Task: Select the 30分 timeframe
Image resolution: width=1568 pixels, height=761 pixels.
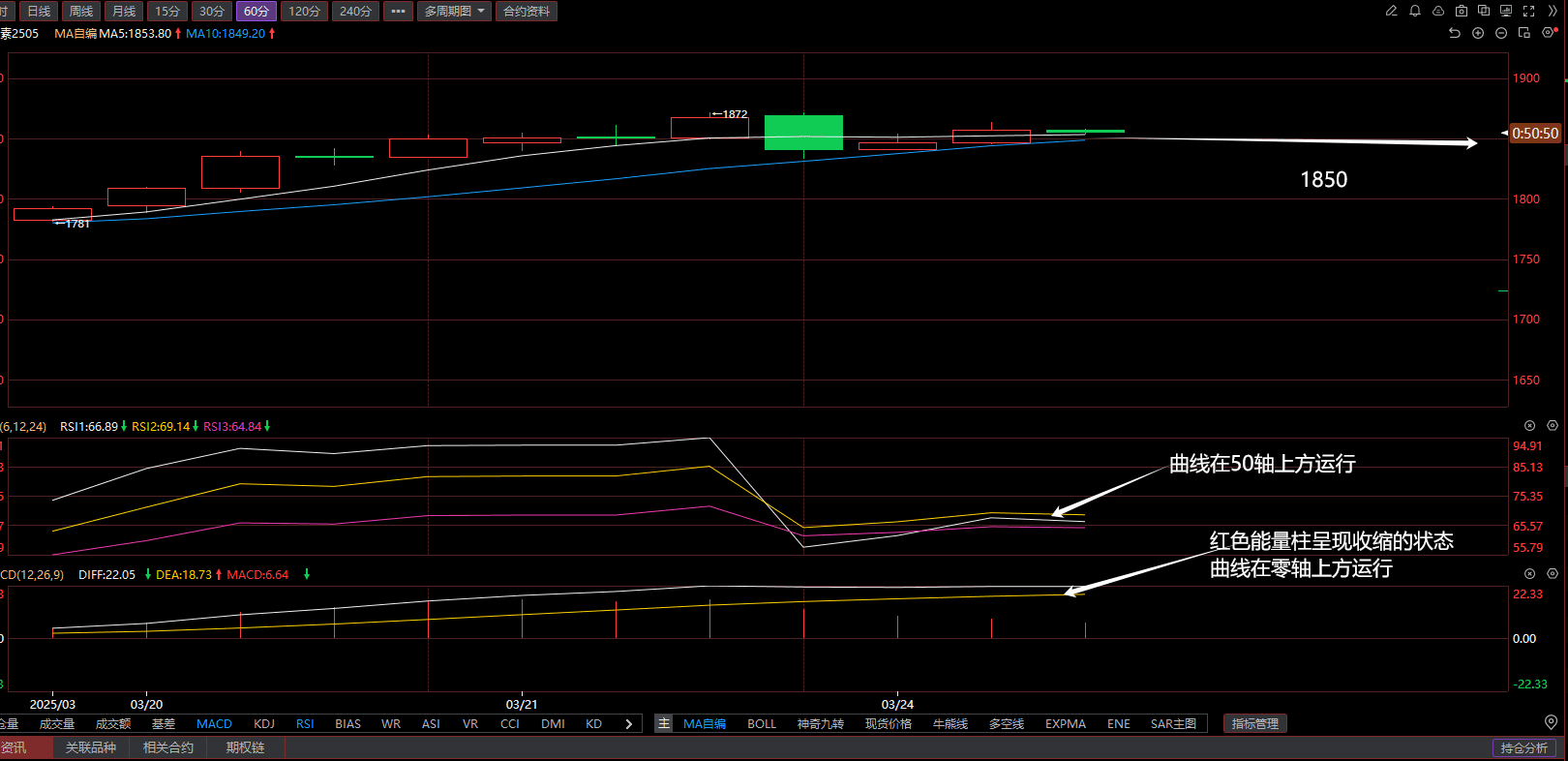Action: click(x=212, y=11)
